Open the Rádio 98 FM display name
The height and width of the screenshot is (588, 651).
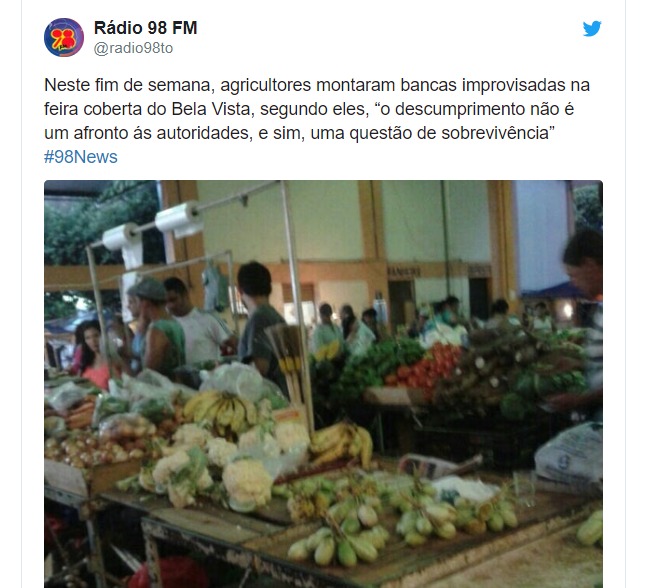[145, 28]
